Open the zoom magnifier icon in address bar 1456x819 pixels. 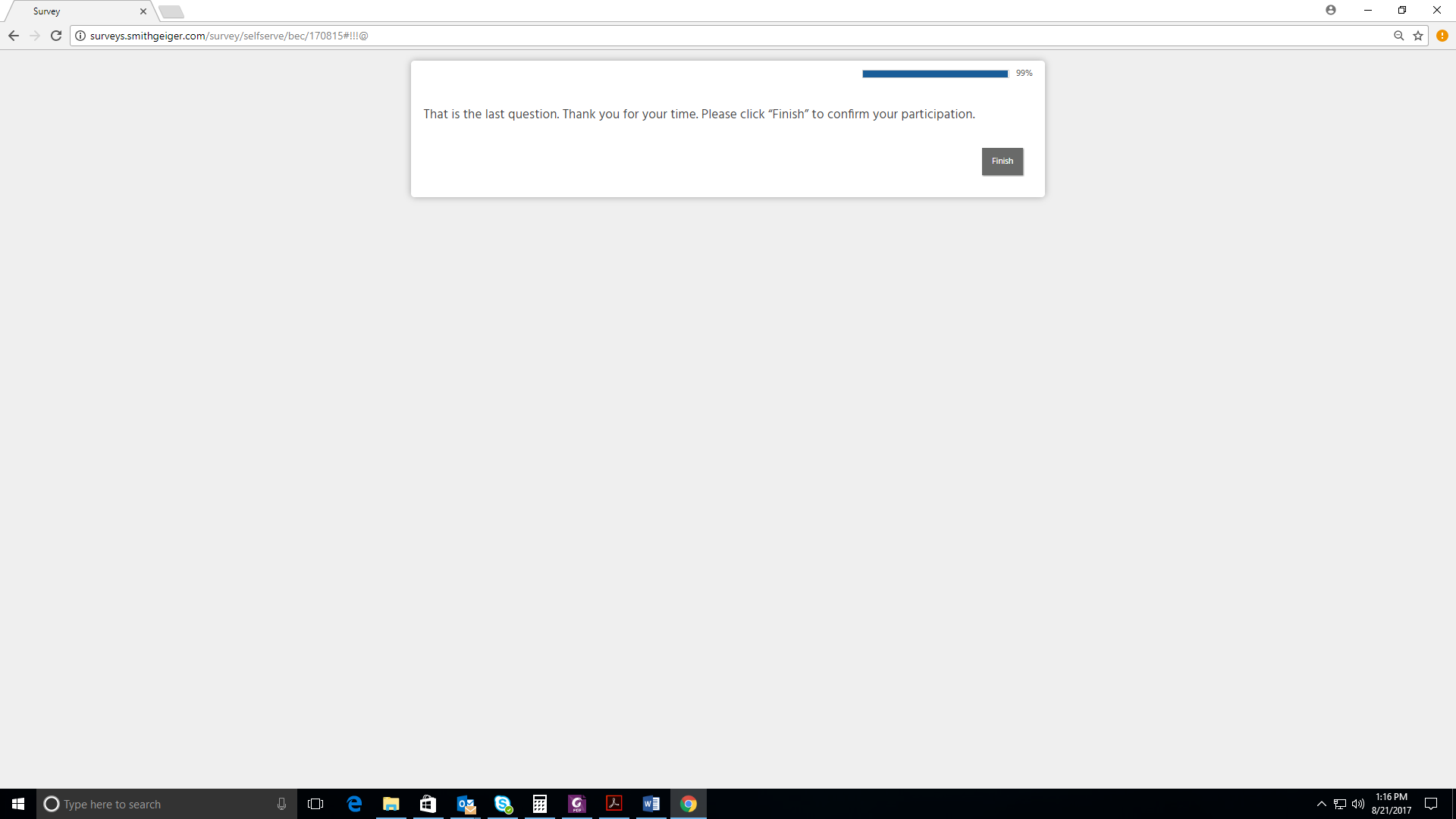click(1398, 36)
